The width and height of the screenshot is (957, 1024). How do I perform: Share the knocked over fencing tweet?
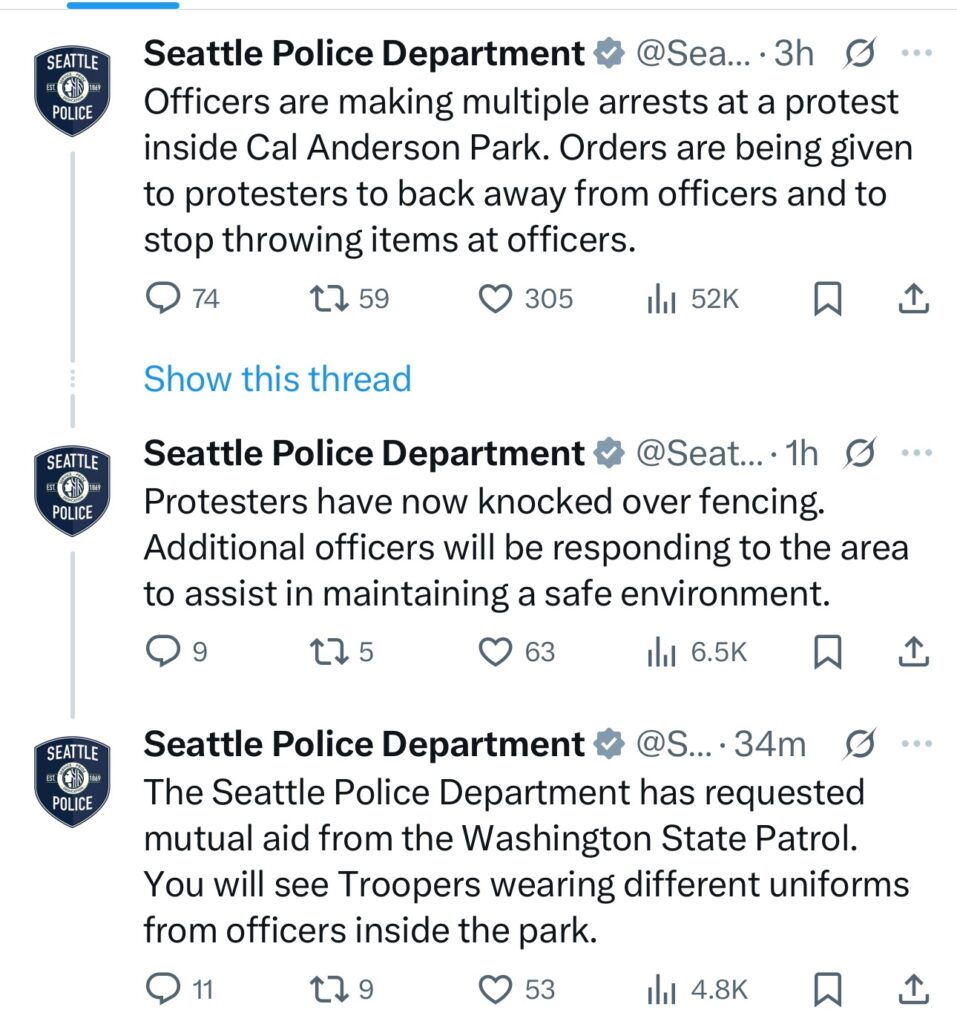tap(913, 652)
